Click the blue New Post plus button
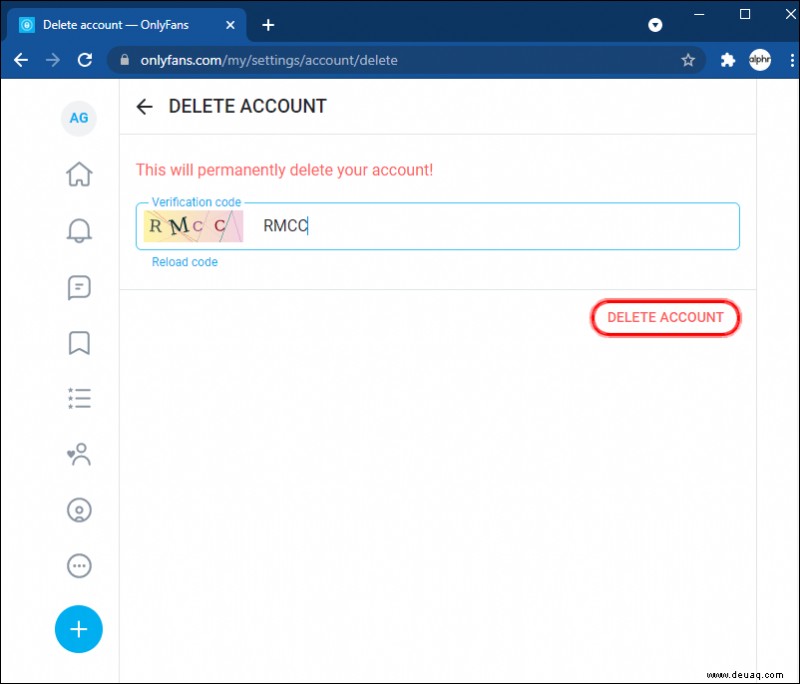Image resolution: width=800 pixels, height=684 pixels. [x=79, y=629]
